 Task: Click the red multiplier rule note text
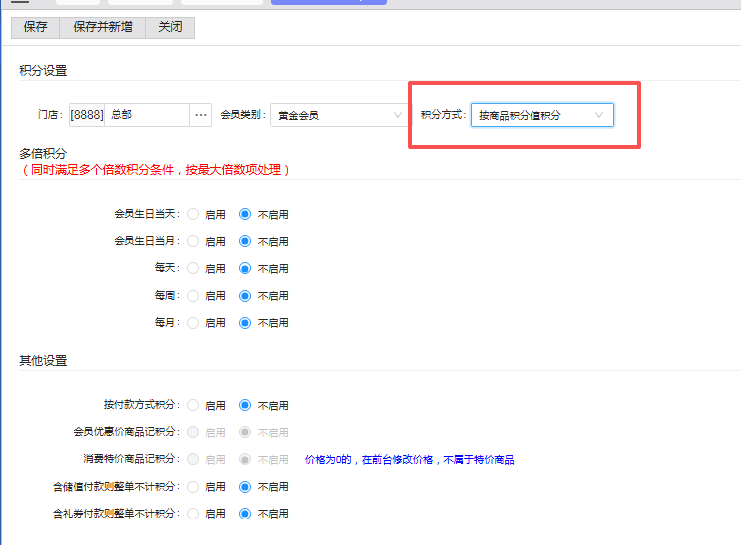click(x=156, y=170)
